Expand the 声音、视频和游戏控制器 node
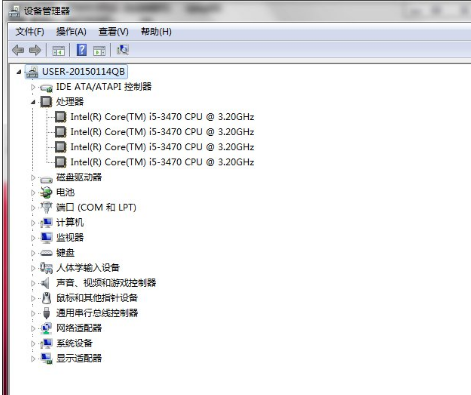Image resolution: width=471 pixels, height=395 pixels. point(33,283)
